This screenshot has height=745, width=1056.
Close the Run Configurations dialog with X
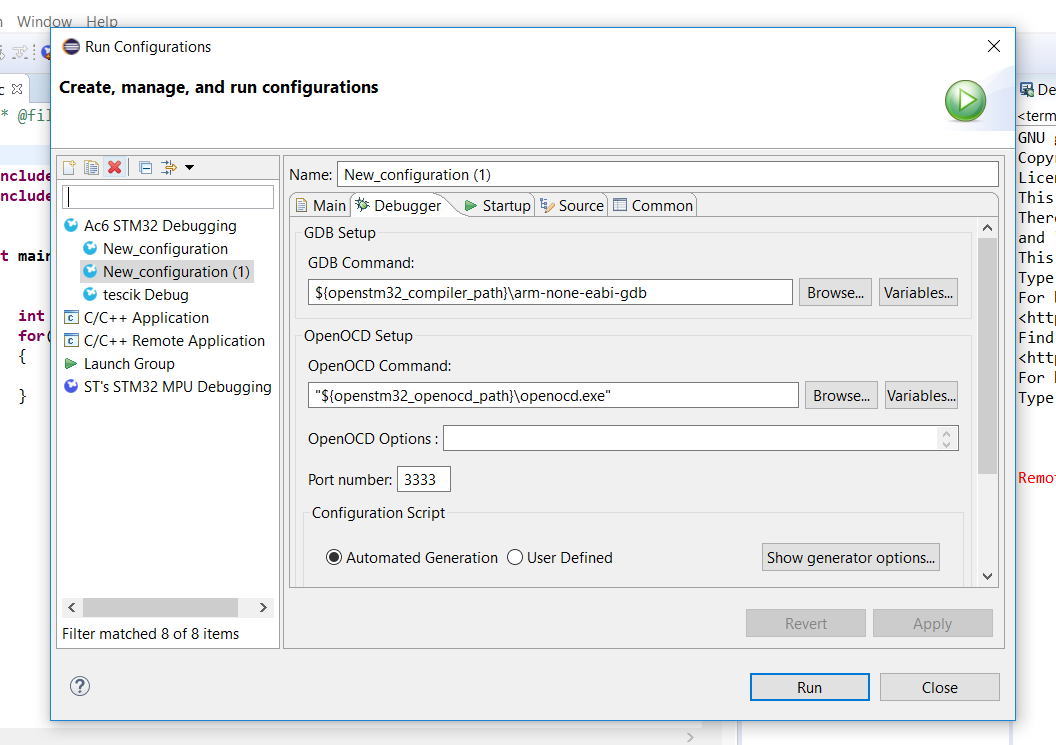993,46
